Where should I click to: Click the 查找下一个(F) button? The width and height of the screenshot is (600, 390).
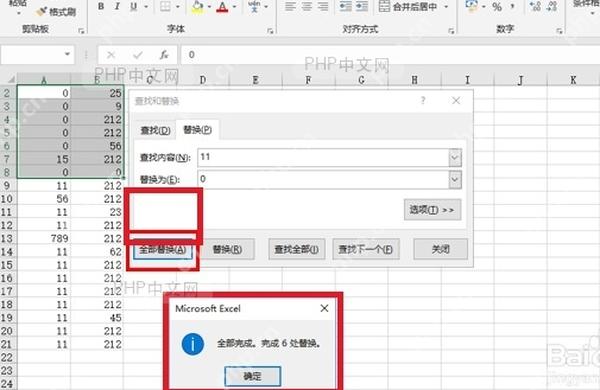click(366, 250)
